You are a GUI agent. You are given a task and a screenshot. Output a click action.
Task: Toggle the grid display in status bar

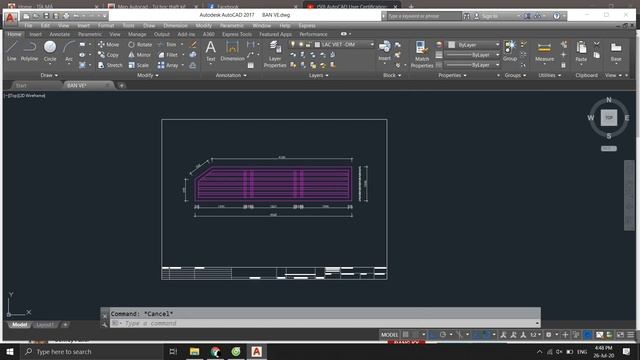(x=406, y=335)
